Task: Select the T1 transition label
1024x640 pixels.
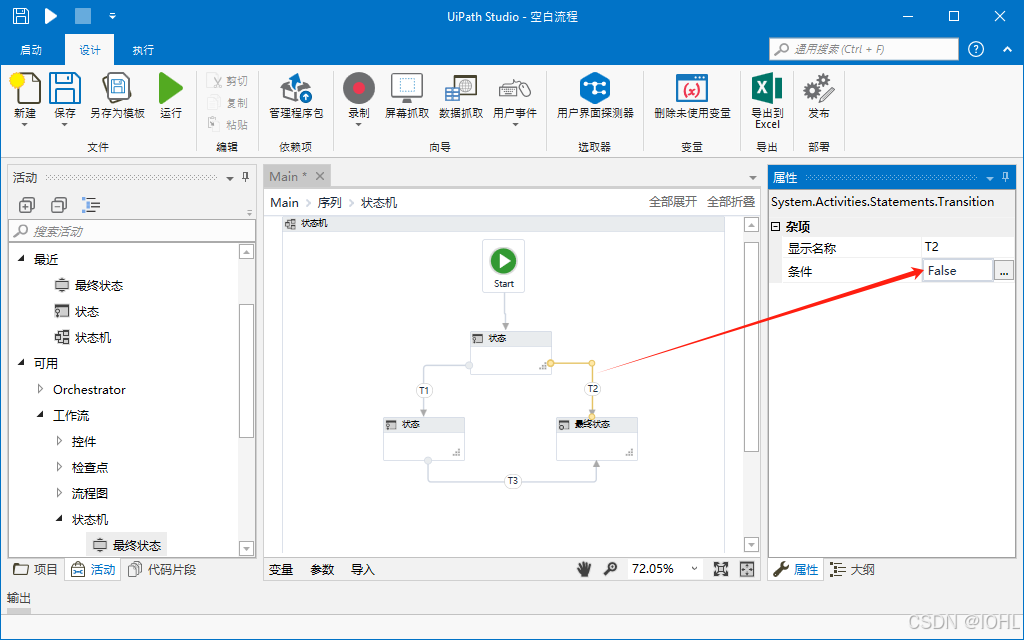Action: click(424, 391)
